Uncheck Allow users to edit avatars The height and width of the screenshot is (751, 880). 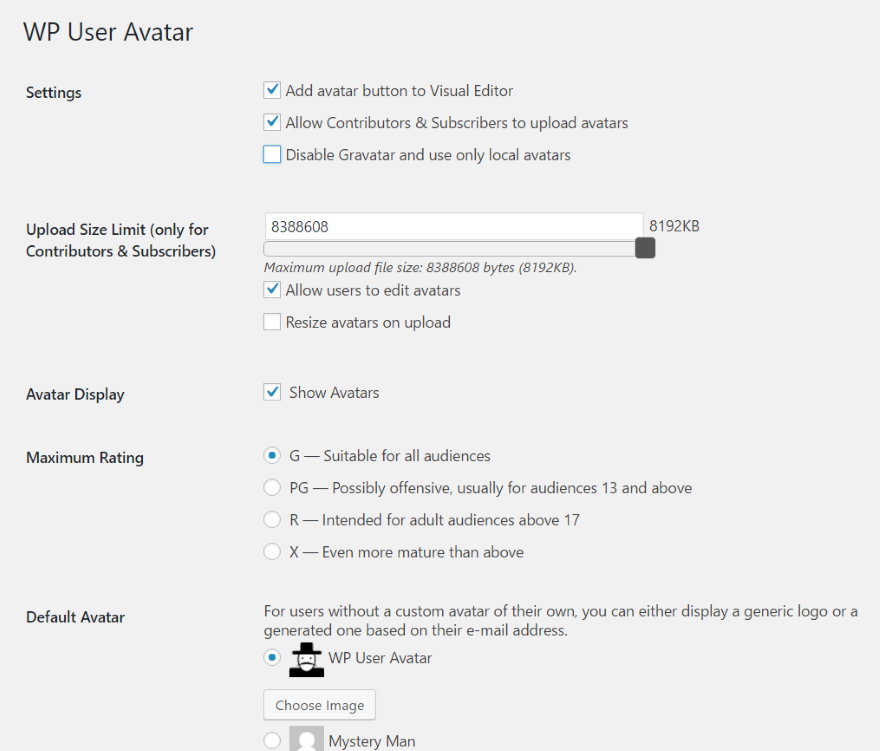[272, 290]
